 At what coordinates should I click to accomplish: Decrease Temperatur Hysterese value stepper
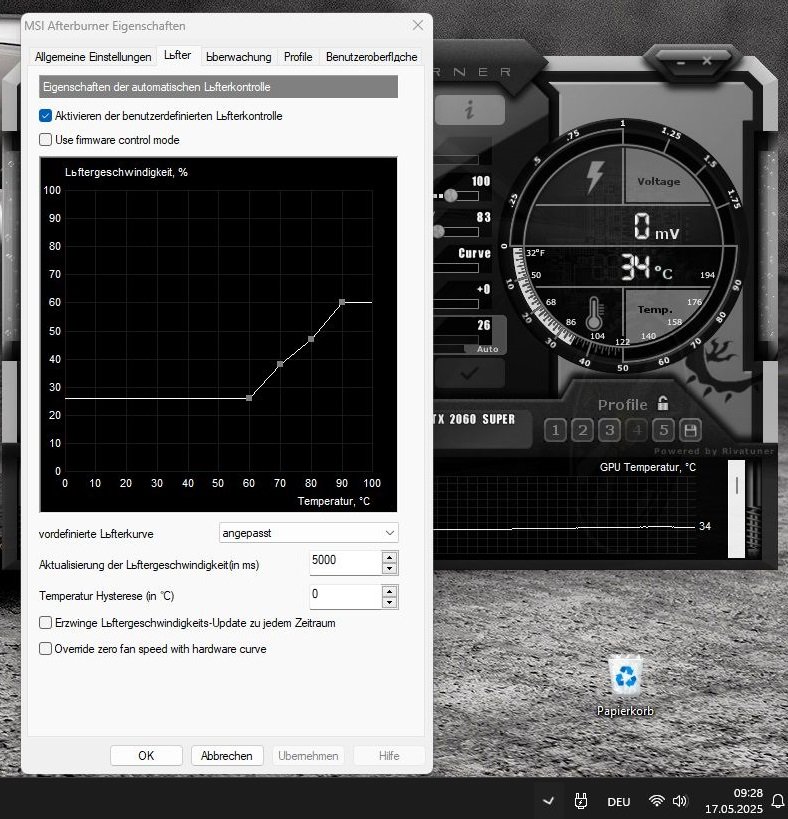[390, 603]
